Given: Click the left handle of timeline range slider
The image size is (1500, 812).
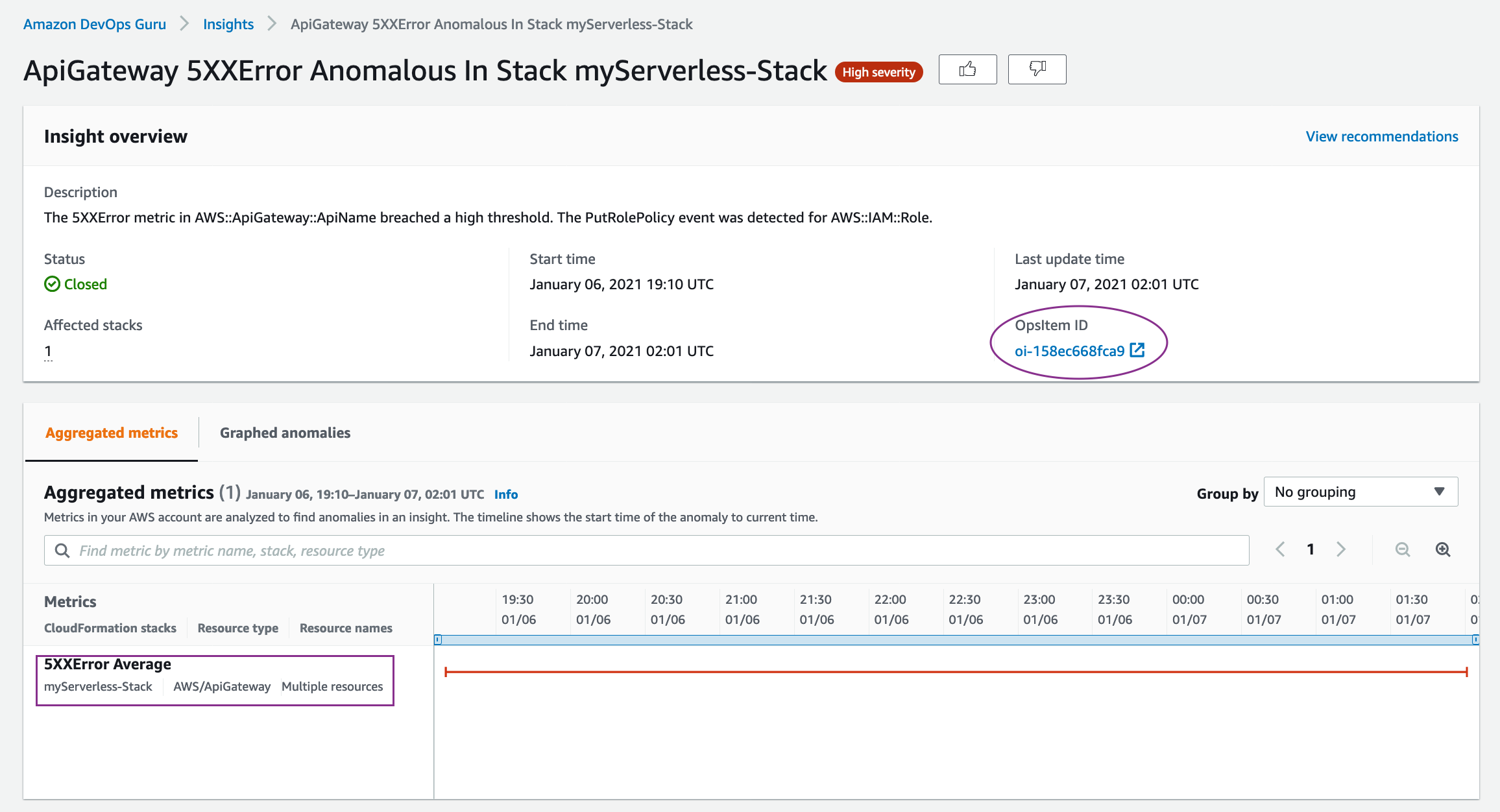Looking at the screenshot, I should (x=438, y=639).
